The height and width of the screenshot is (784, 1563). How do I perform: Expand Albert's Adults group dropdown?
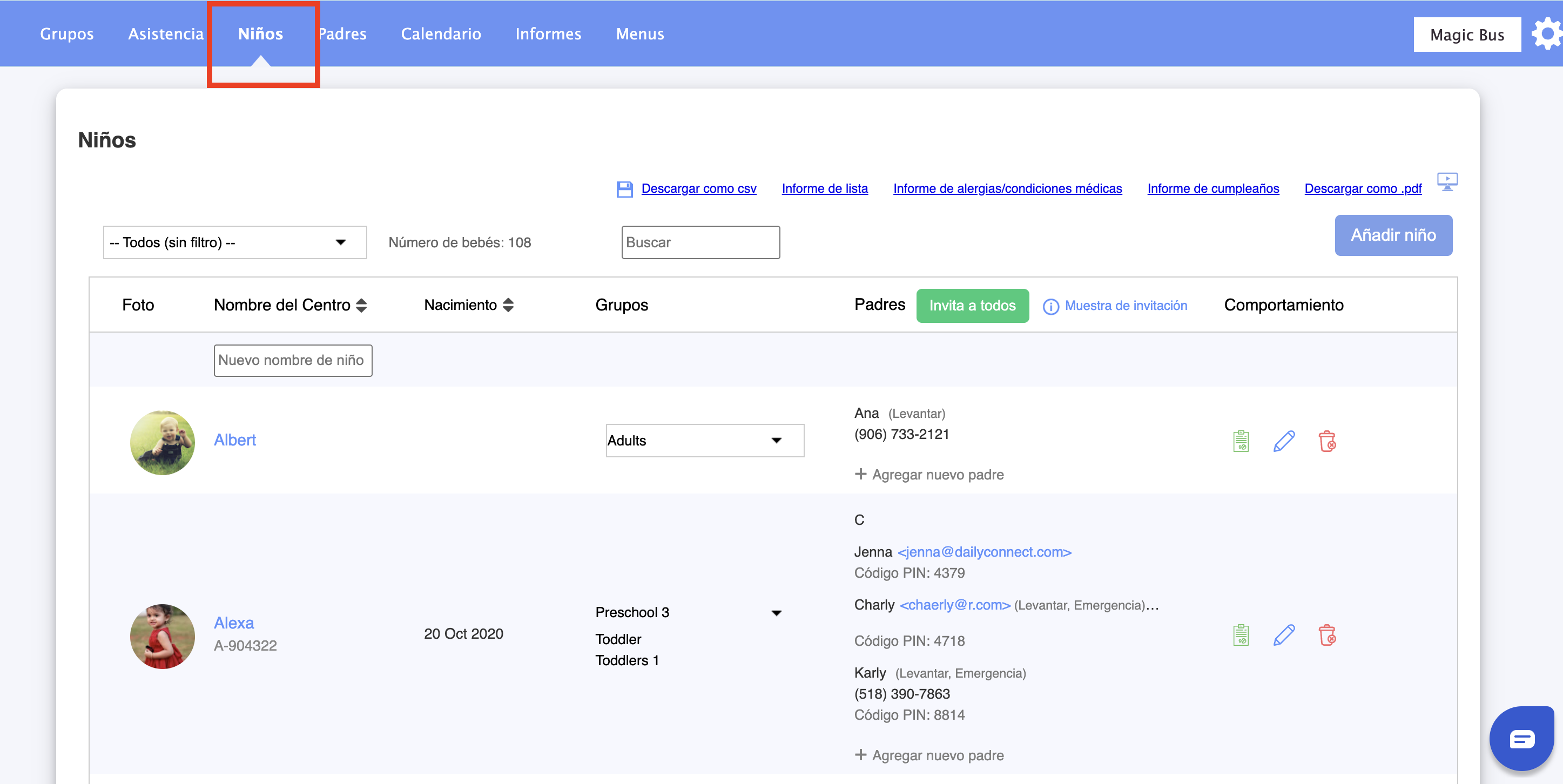[x=704, y=441]
